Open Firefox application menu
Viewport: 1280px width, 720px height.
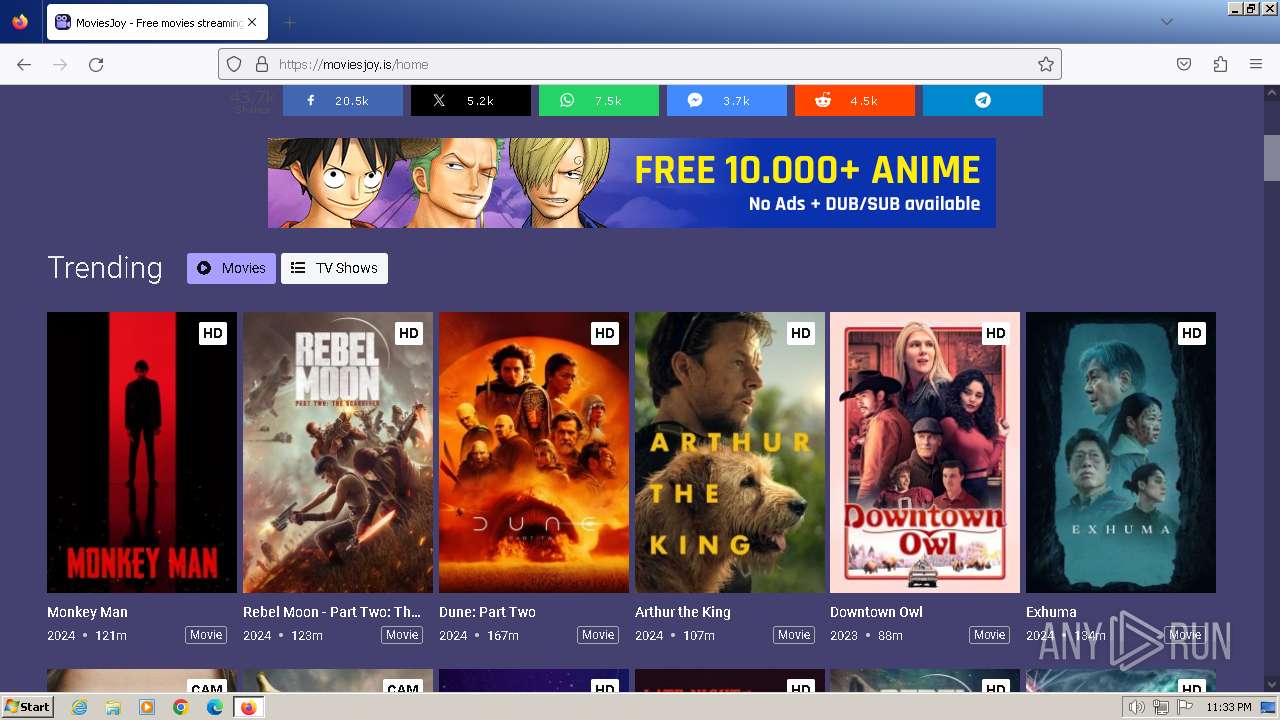[1256, 64]
